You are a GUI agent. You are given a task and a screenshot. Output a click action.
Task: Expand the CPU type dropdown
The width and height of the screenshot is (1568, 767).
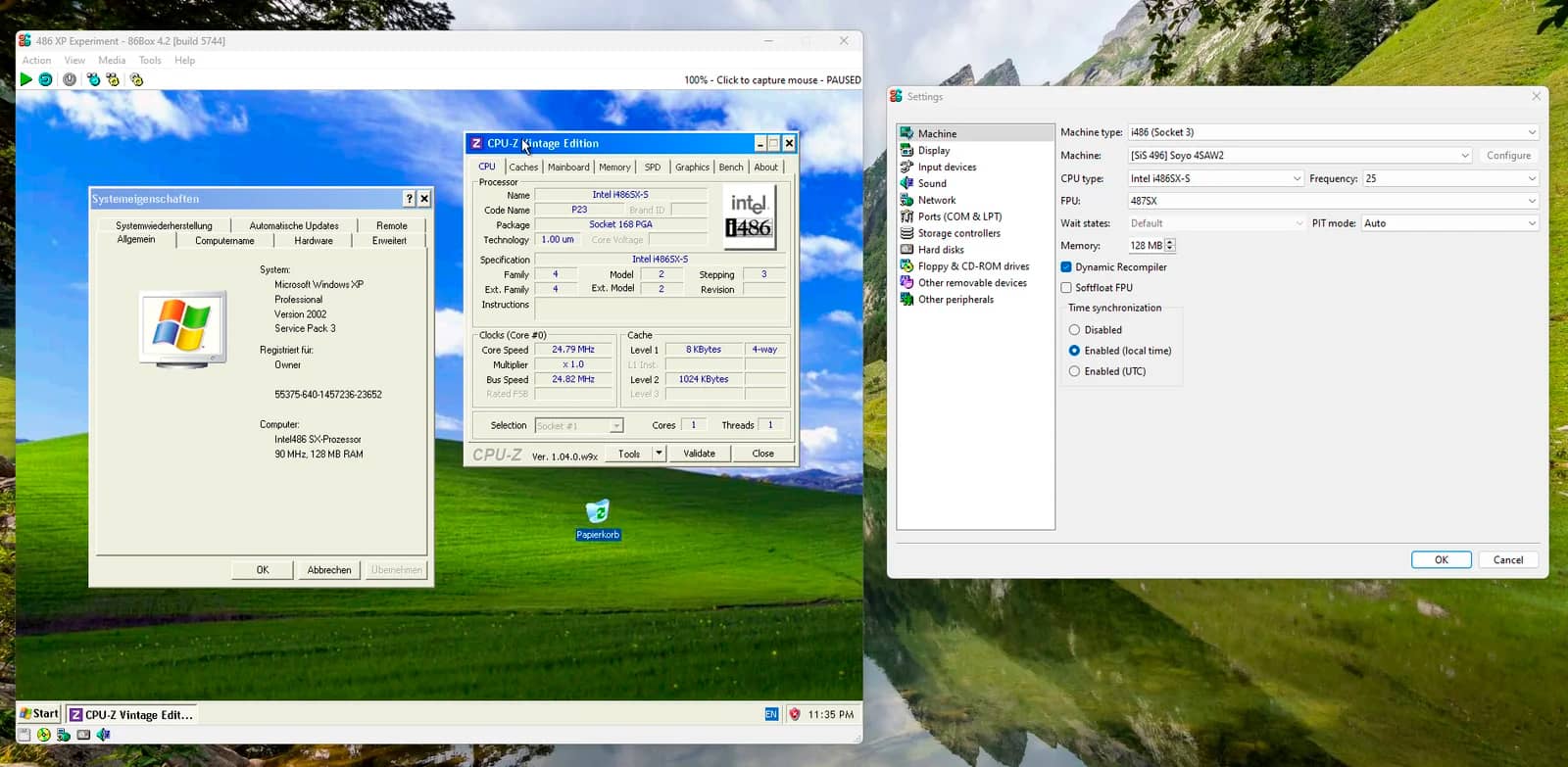(x=1215, y=179)
